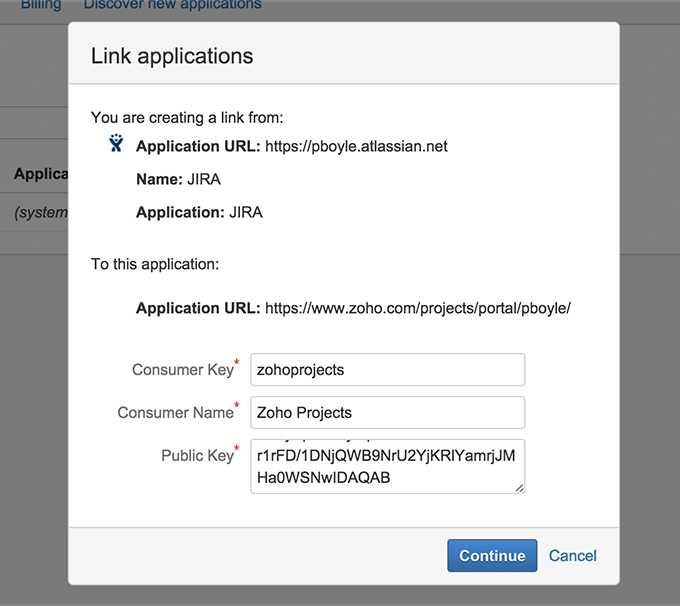Click the JIRA logo icon in the dialog
Screen dimensions: 680x606
116,144
